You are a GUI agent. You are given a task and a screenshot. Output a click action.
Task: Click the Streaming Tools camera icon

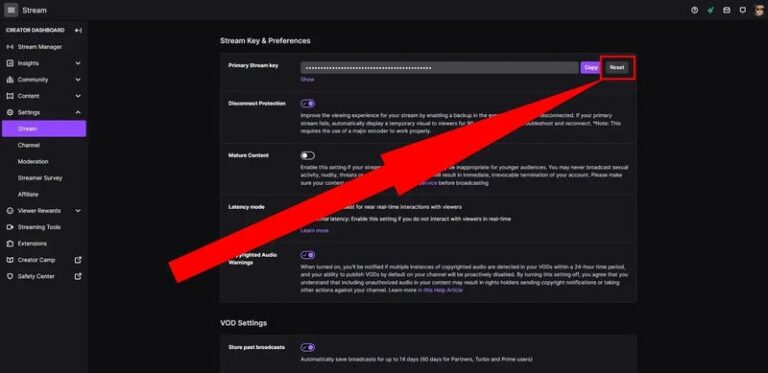10,227
